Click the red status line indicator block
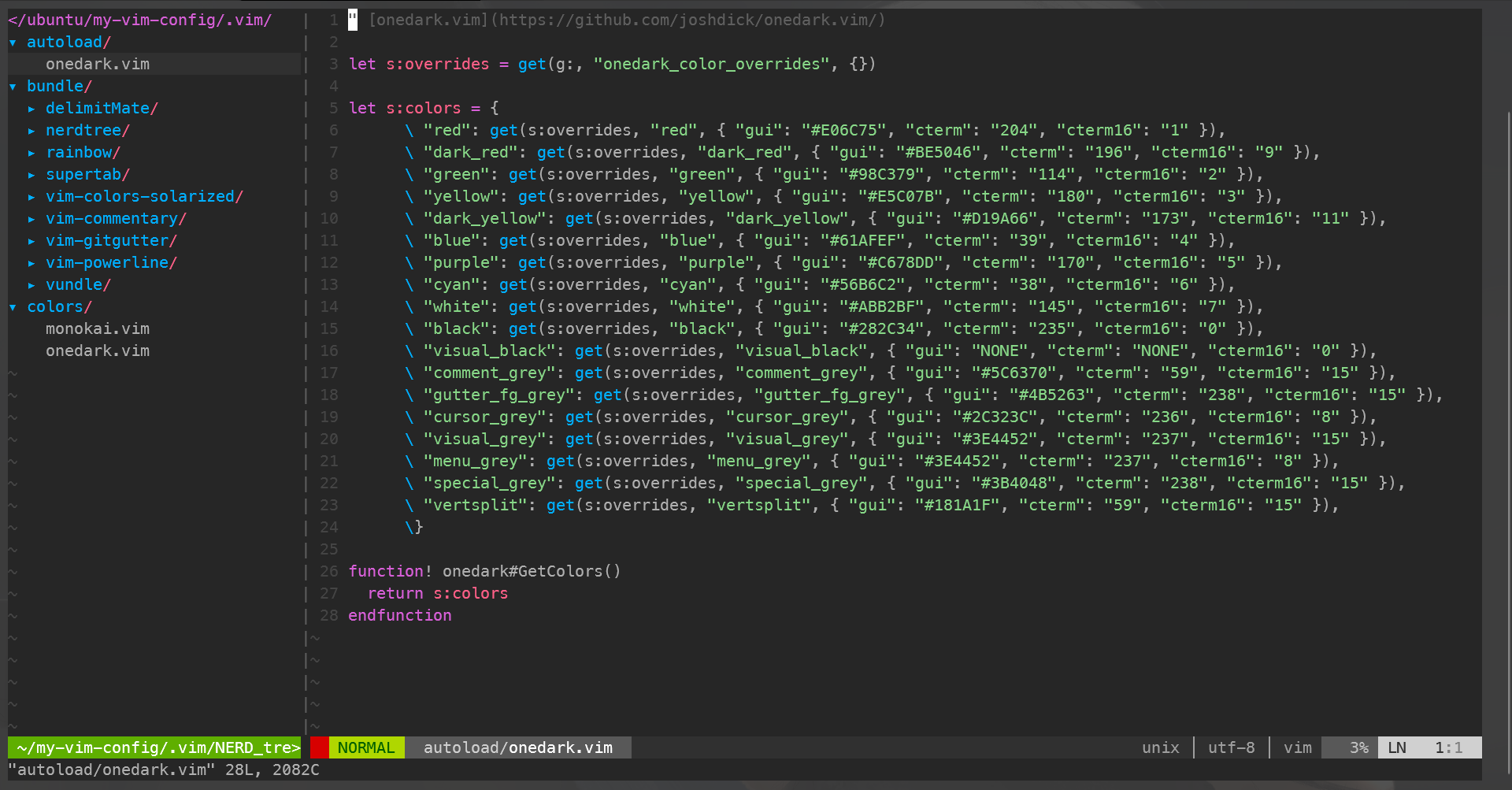This screenshot has height=790, width=1512. pyautogui.click(x=319, y=747)
